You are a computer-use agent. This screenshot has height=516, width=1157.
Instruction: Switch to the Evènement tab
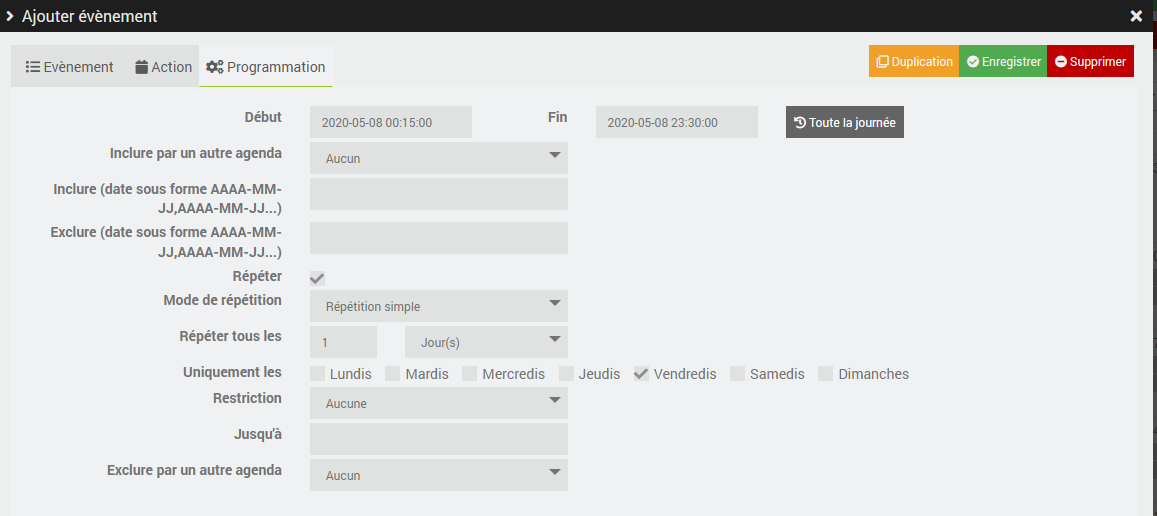pyautogui.click(x=69, y=67)
